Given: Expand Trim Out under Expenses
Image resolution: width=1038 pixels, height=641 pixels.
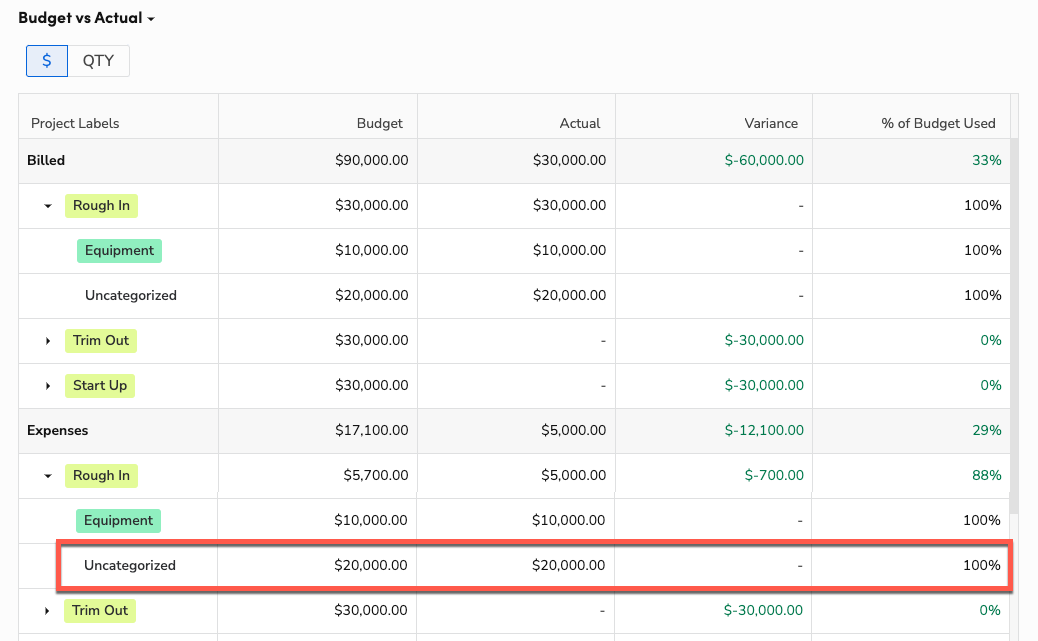Looking at the screenshot, I should tap(47, 611).
